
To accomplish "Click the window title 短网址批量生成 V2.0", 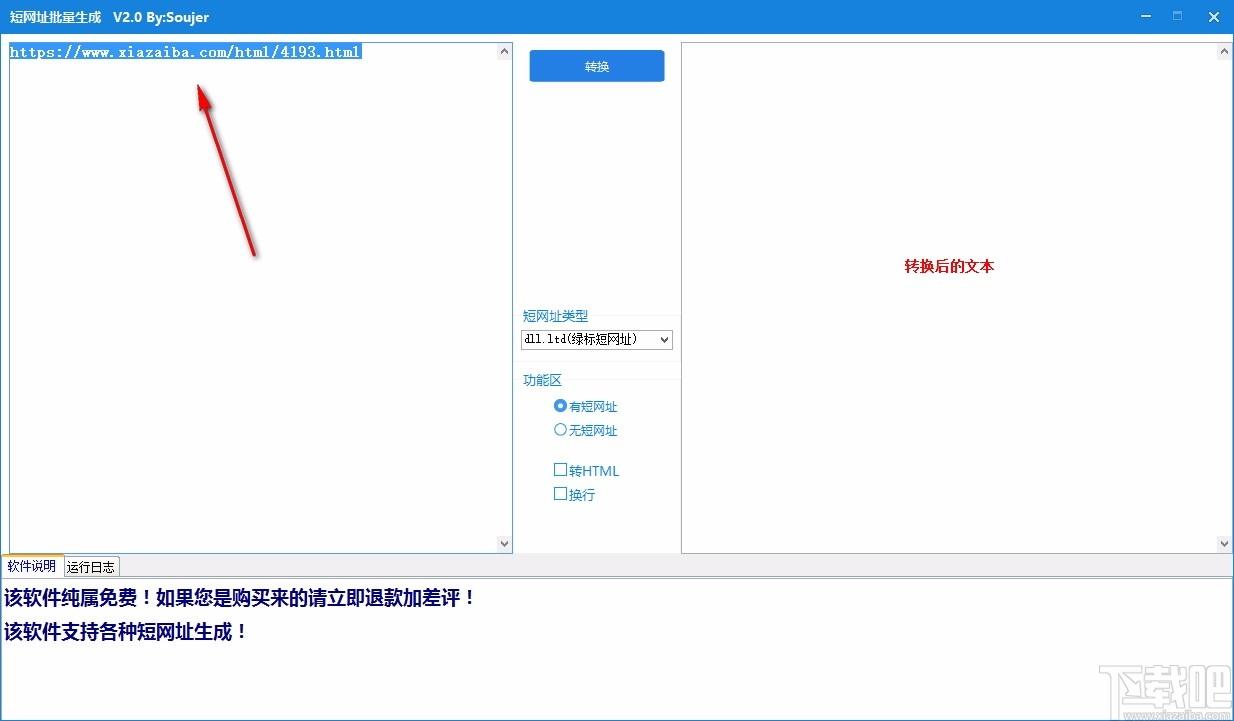I will (x=109, y=17).
